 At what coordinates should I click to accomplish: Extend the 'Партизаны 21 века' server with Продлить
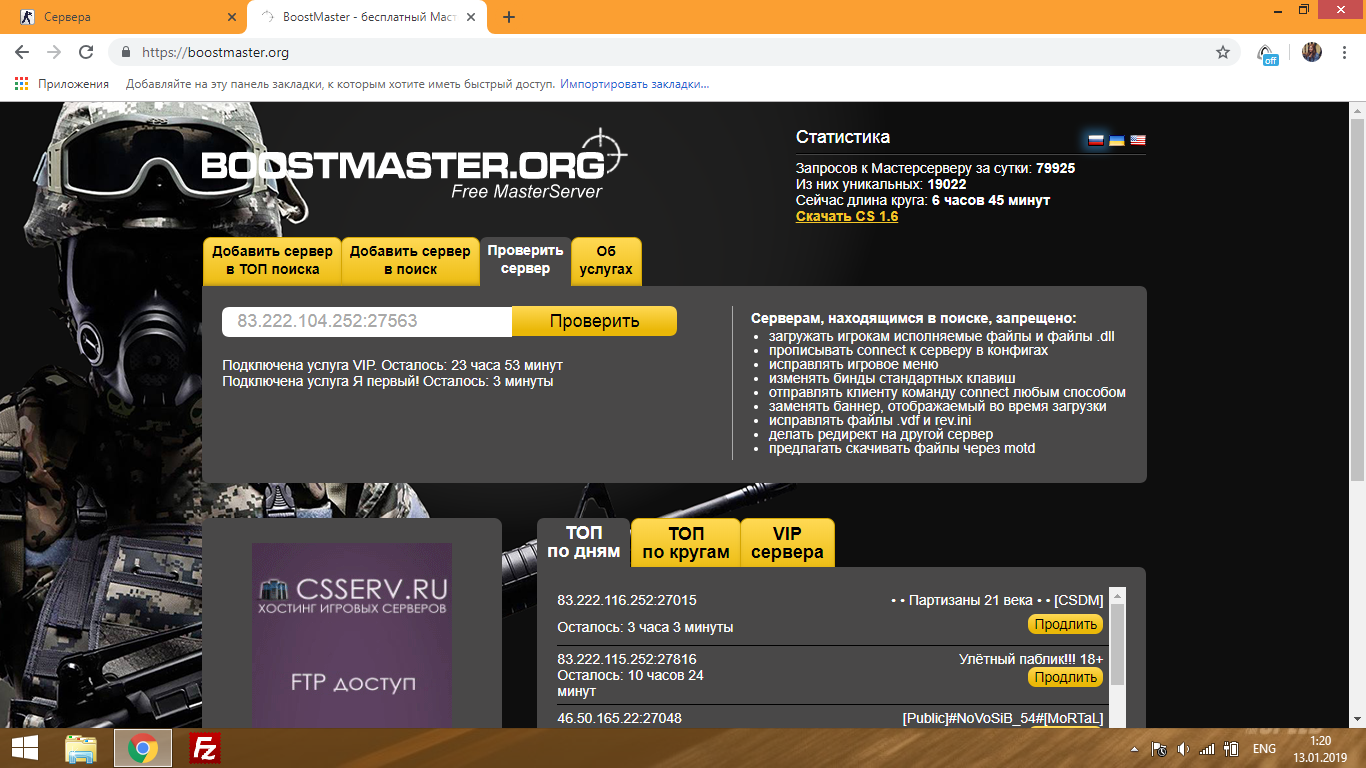1065,624
